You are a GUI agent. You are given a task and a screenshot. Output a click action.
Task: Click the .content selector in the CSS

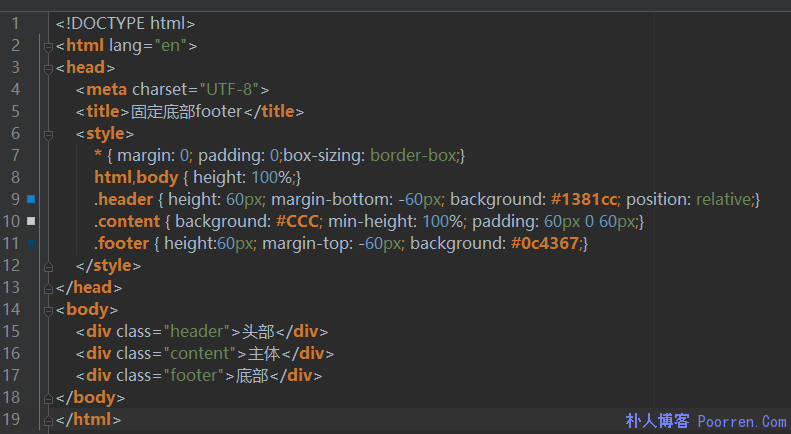[127, 221]
